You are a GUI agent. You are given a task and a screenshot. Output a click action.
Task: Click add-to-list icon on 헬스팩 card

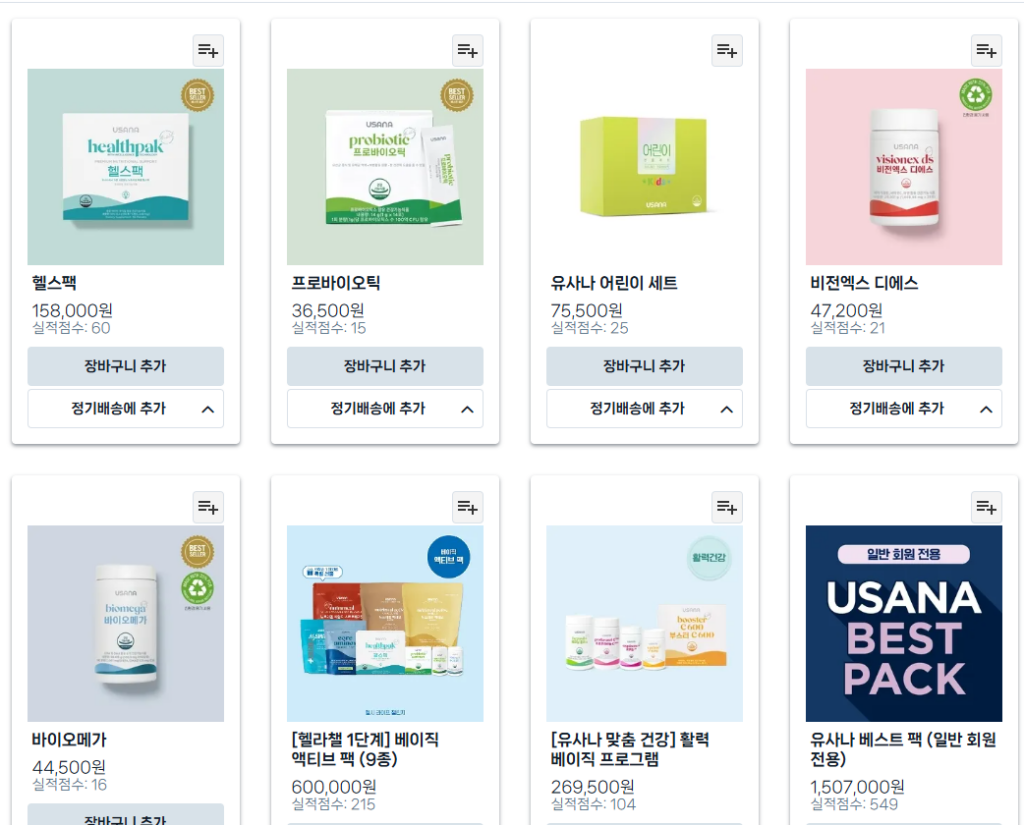[208, 51]
